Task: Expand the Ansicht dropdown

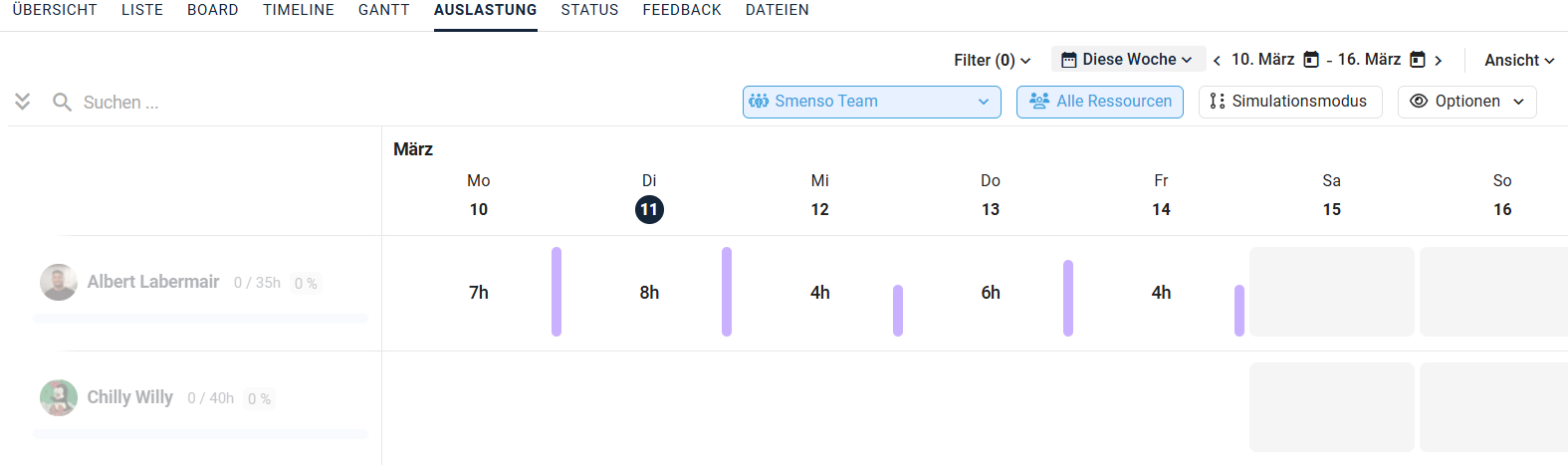Action: [x=1518, y=61]
